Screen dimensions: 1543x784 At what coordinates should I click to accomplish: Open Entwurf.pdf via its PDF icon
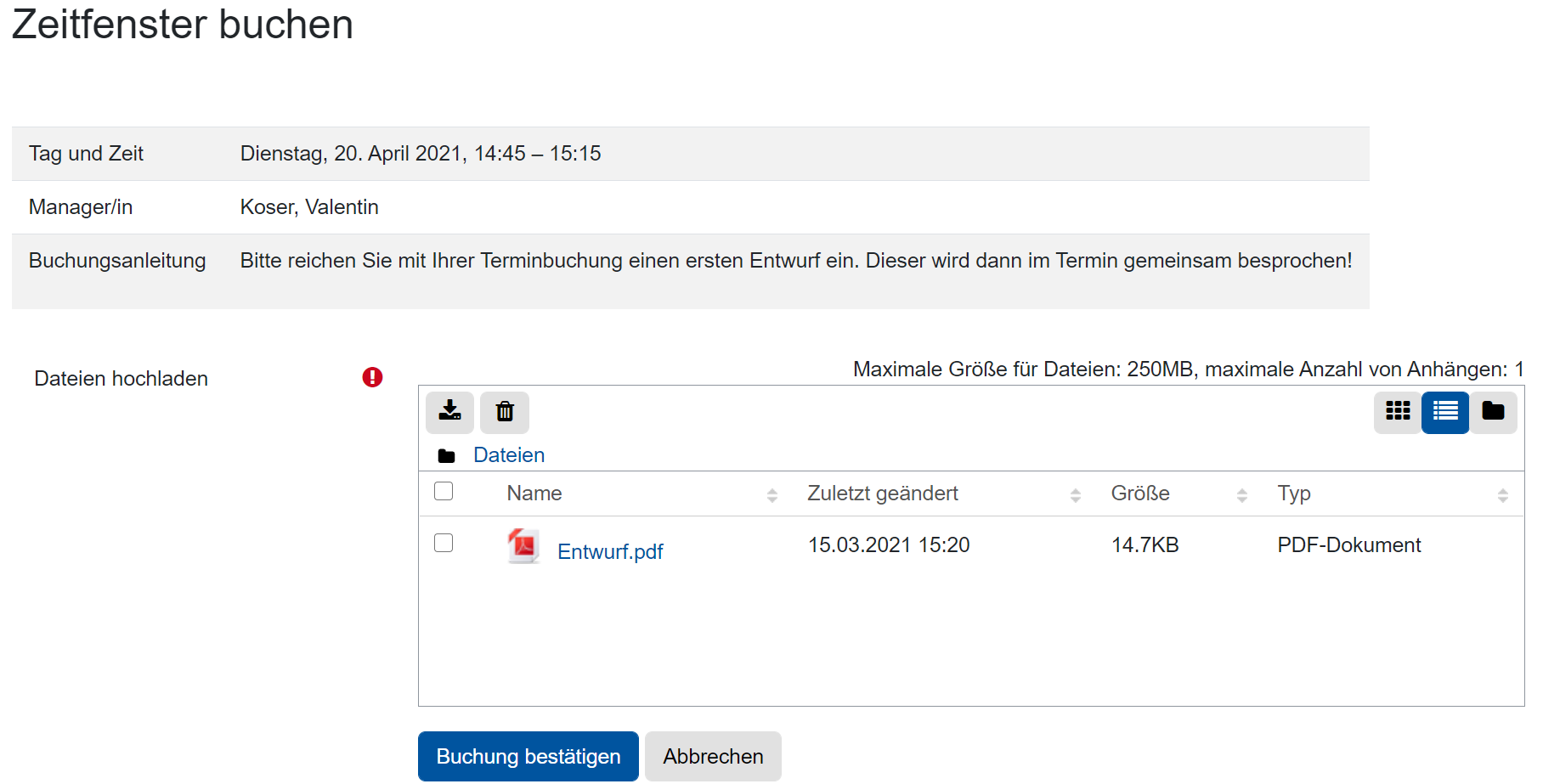(x=523, y=546)
